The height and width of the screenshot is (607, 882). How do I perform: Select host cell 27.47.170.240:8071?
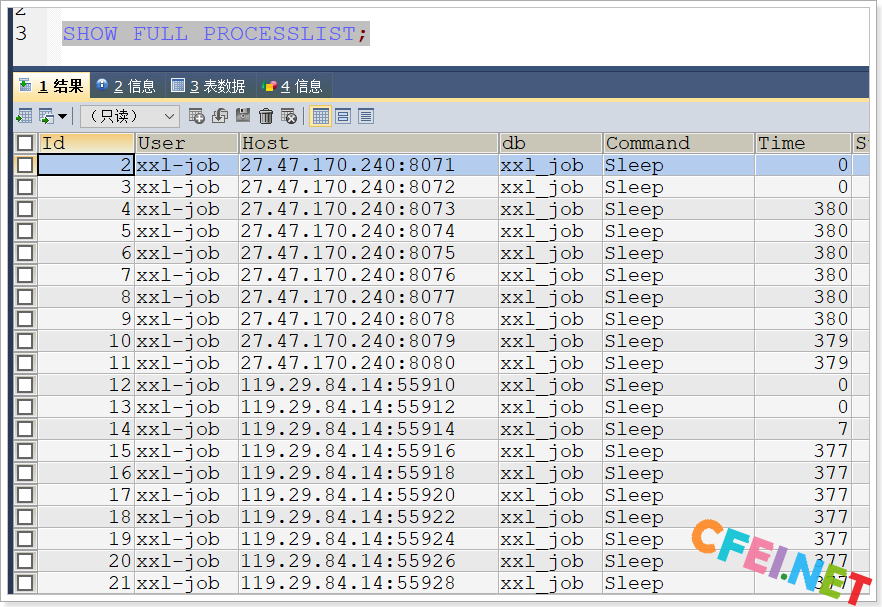(368, 165)
